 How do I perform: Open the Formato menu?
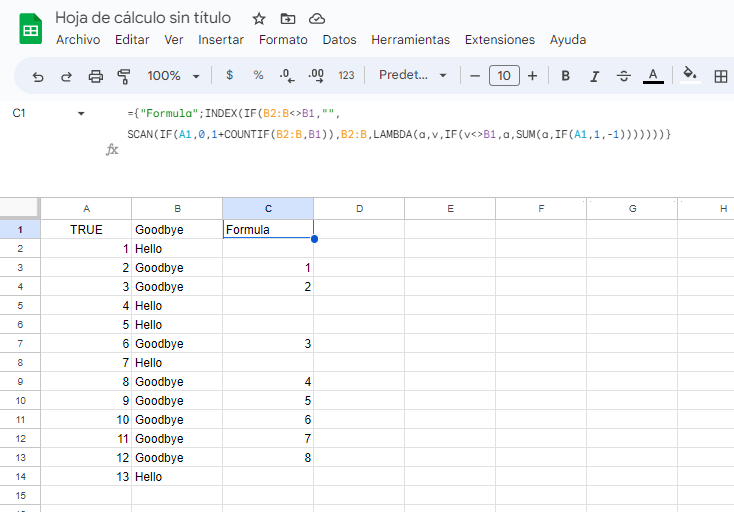click(x=283, y=40)
